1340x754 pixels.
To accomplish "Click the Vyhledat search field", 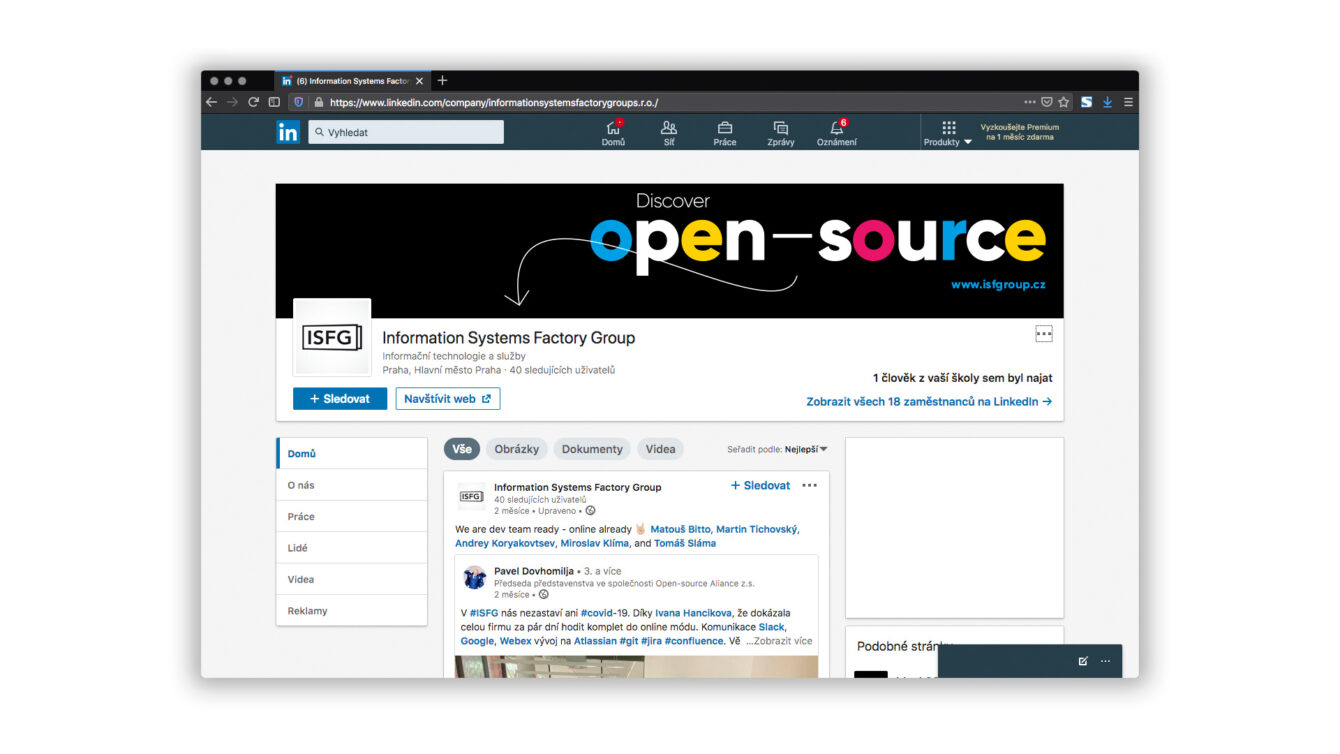I will (406, 132).
